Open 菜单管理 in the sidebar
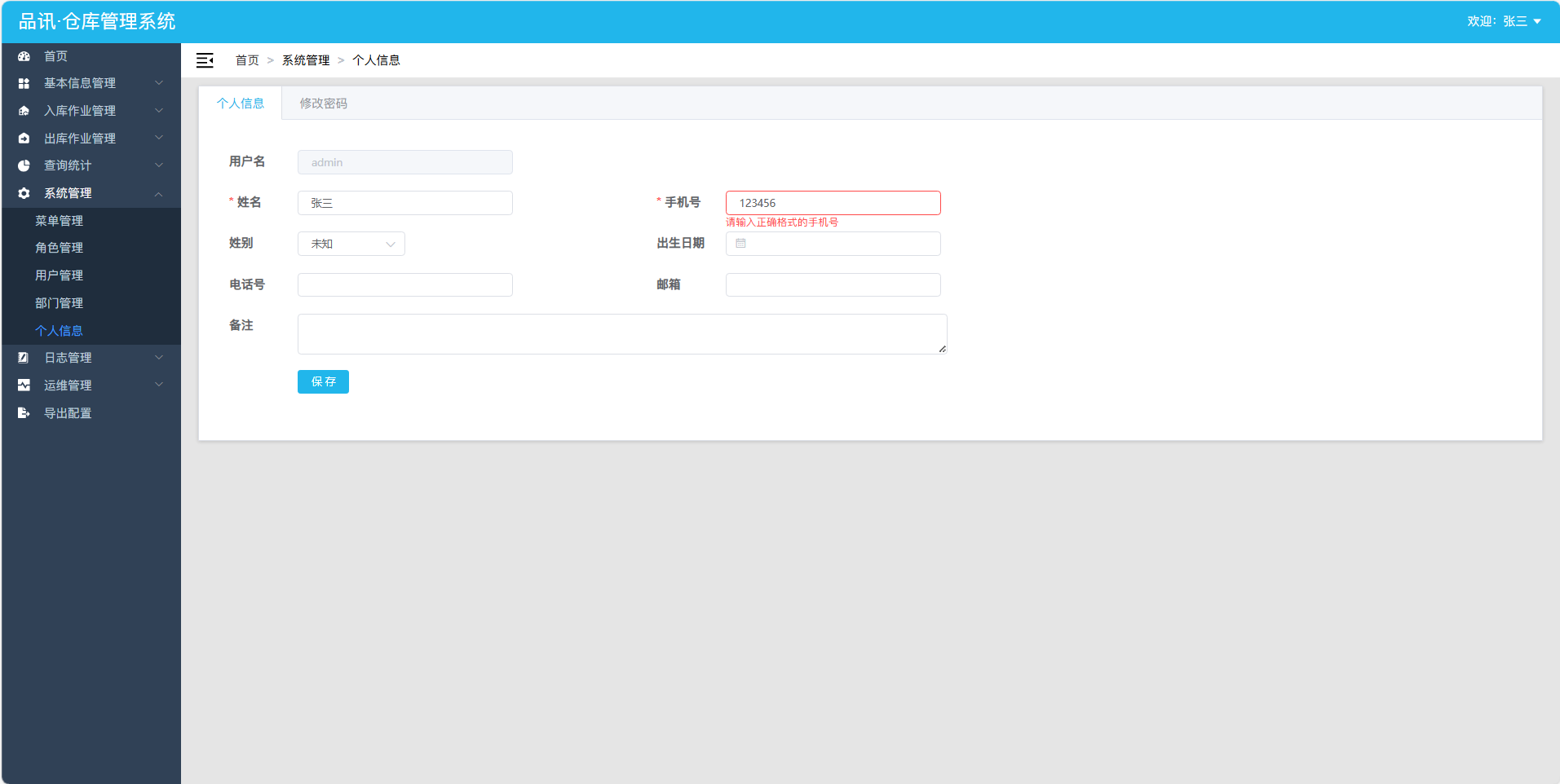Viewport: 1560px width, 784px height. tap(91, 221)
